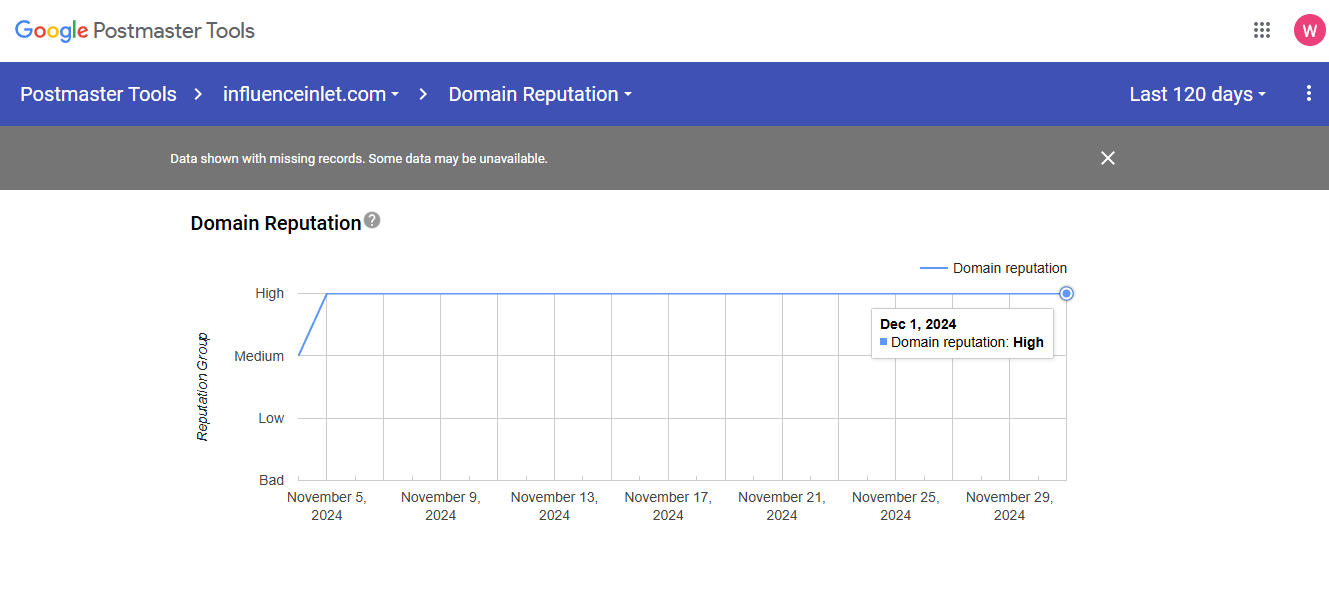This screenshot has height=590, width=1329.
Task: Click the breadcrumb chevron after Postmaster Tools
Action: coord(199,94)
